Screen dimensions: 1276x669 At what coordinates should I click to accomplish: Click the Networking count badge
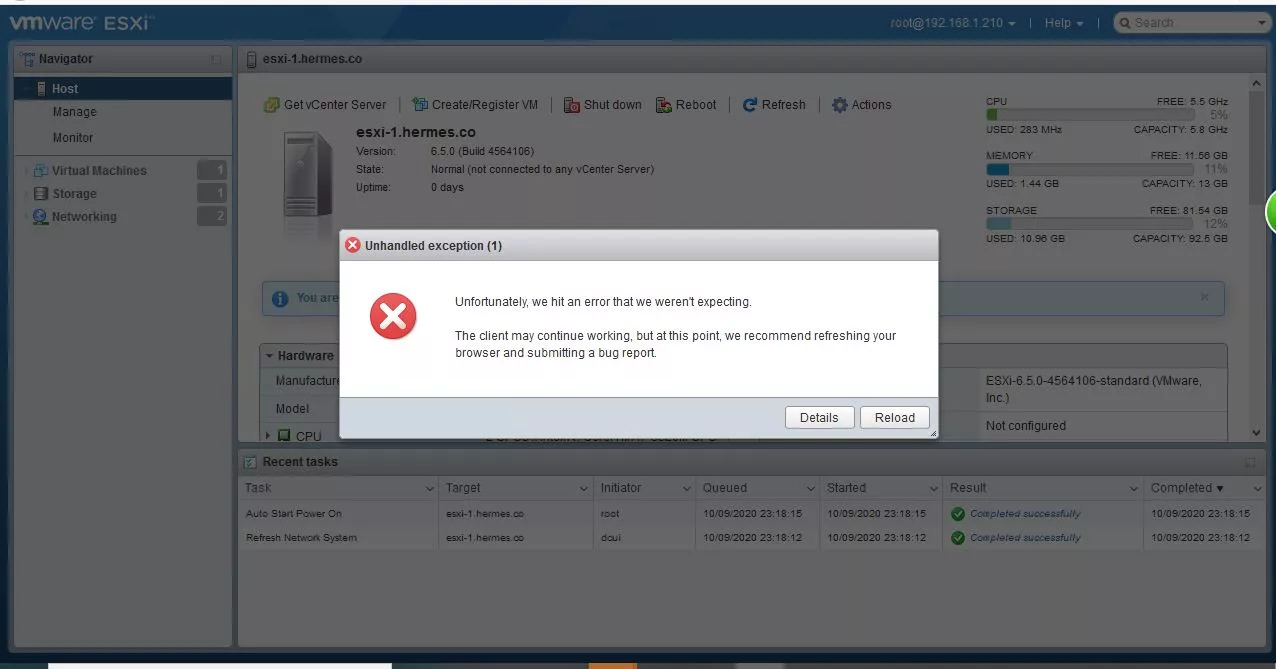[212, 217]
